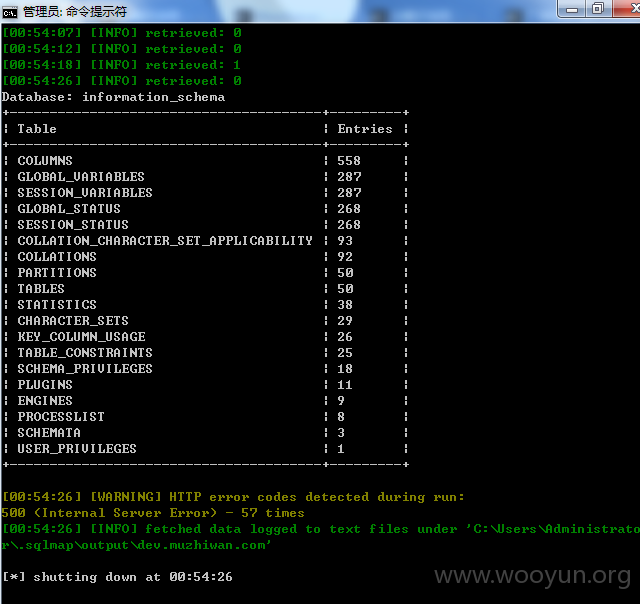The width and height of the screenshot is (640, 604).
Task: Click the Table column header
Action: [37, 129]
